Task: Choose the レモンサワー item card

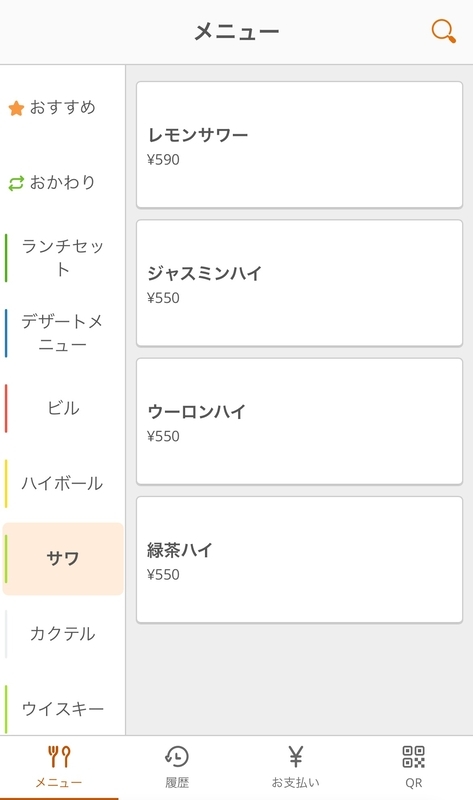Action: (300, 145)
